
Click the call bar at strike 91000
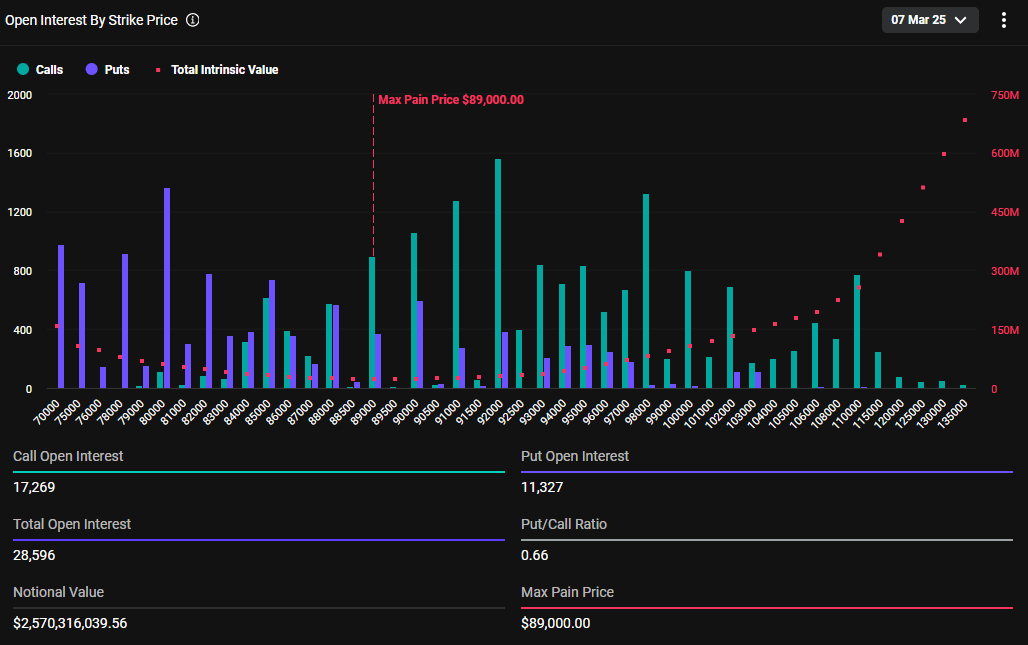pyautogui.click(x=456, y=294)
